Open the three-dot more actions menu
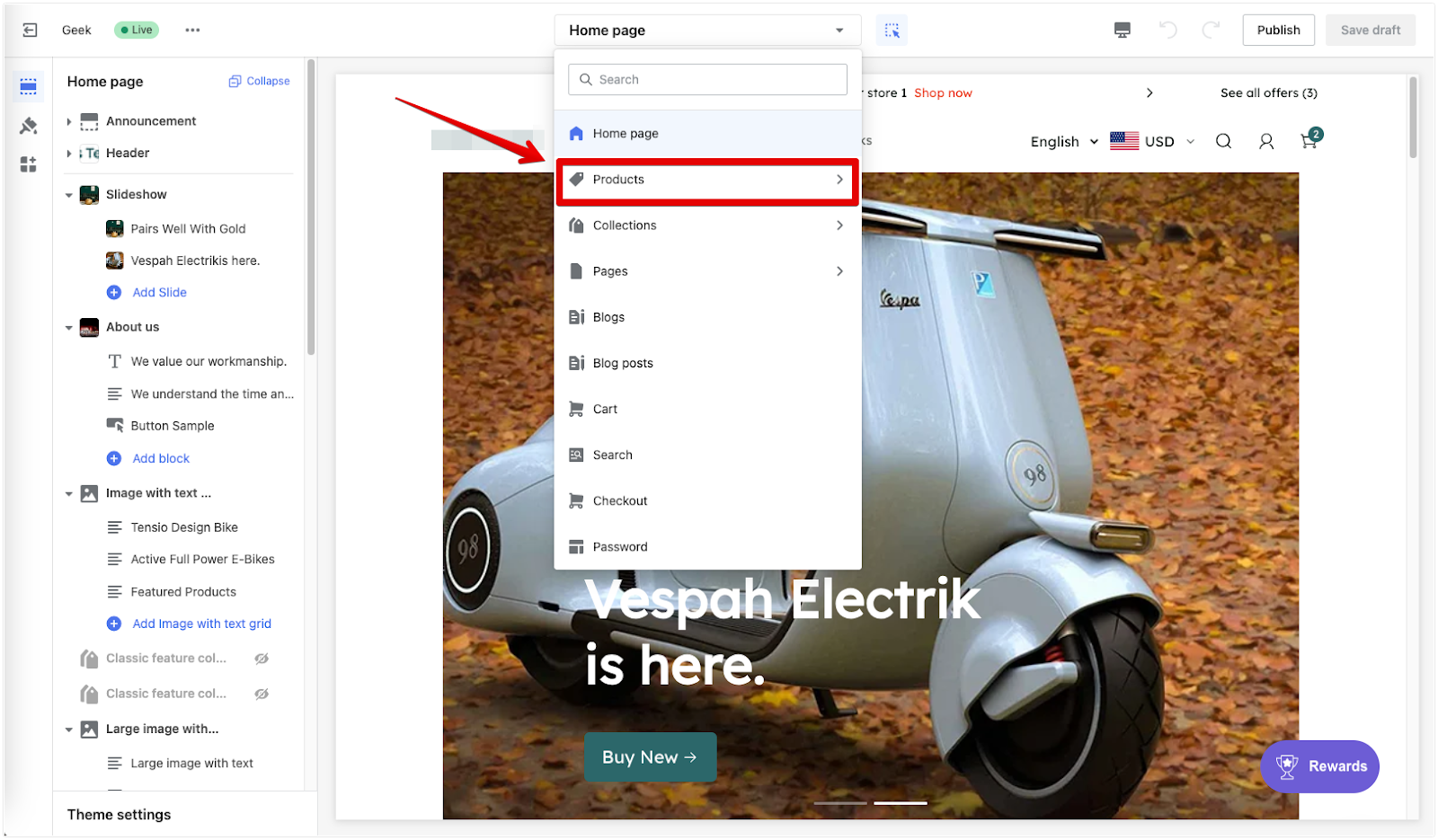The width and height of the screenshot is (1438, 840). (192, 30)
